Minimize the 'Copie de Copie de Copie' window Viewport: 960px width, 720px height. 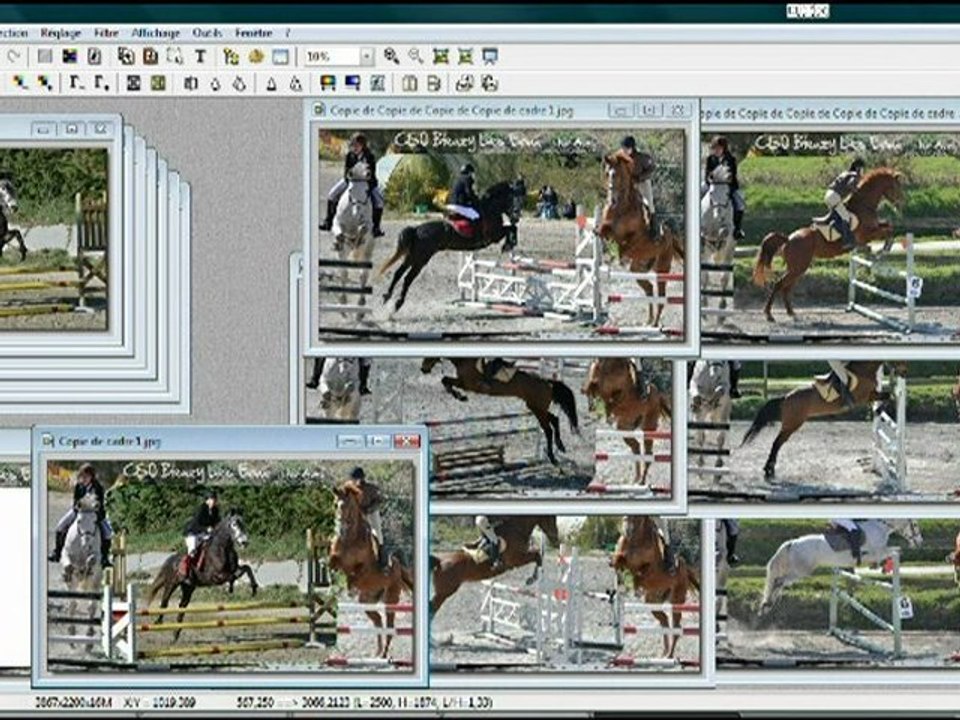tap(621, 110)
